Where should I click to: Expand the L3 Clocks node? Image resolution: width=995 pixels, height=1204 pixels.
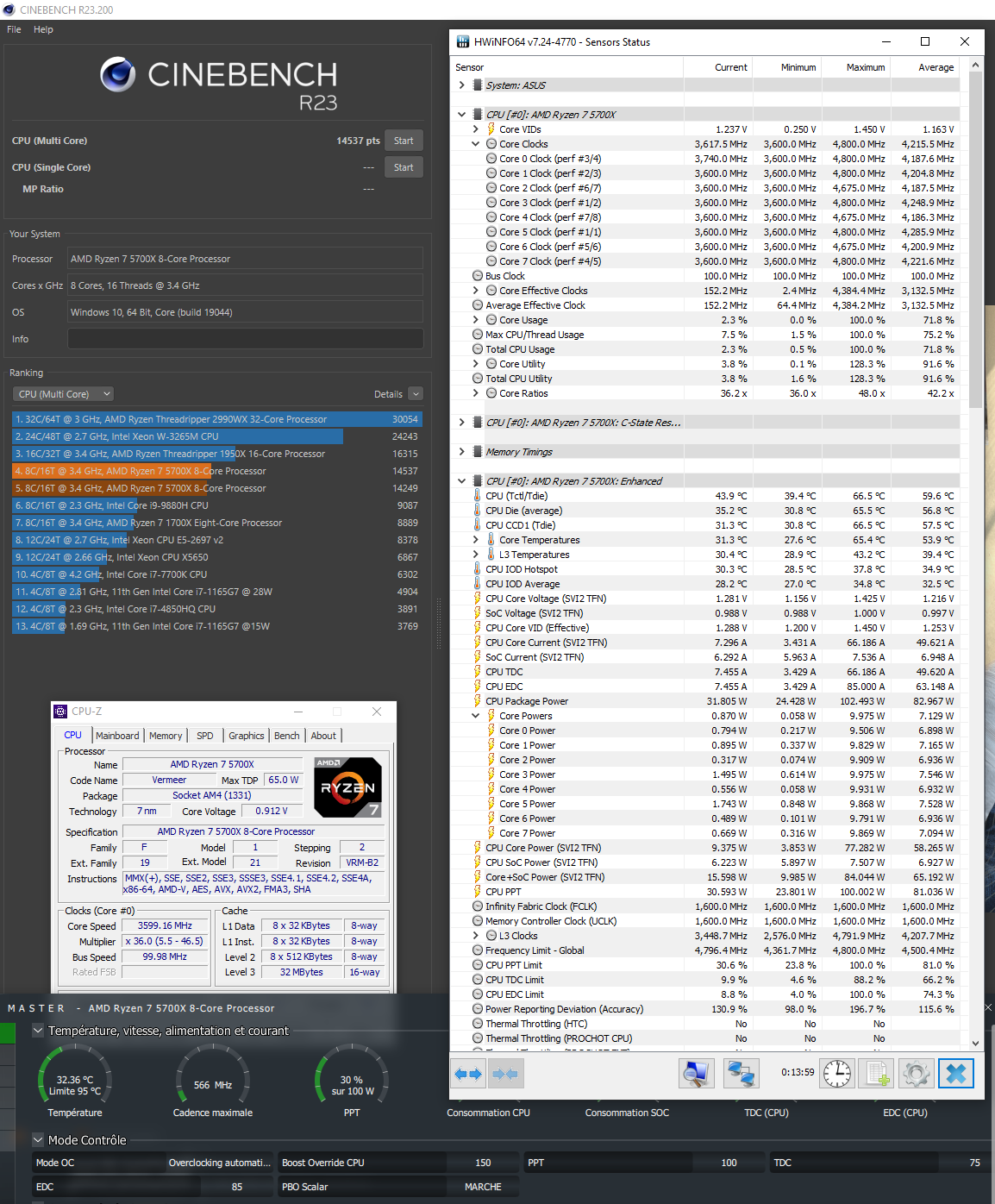click(x=476, y=936)
